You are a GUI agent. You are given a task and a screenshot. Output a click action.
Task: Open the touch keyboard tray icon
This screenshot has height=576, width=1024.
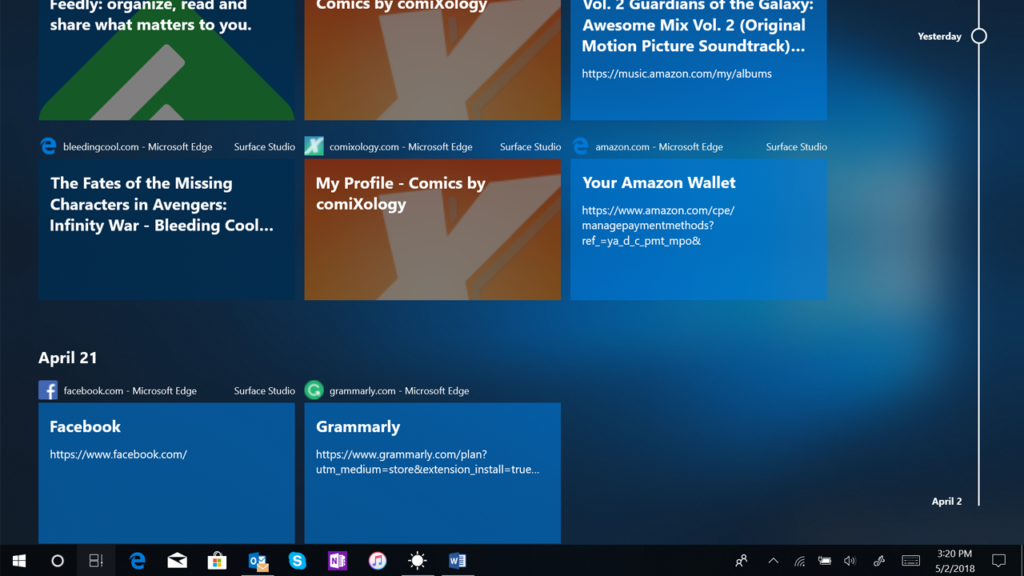[910, 560]
